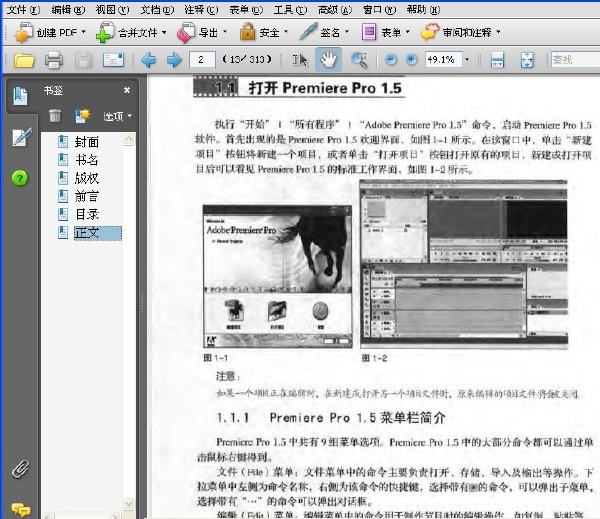
Task: Click the 合并文件 button
Action: [x=127, y=33]
